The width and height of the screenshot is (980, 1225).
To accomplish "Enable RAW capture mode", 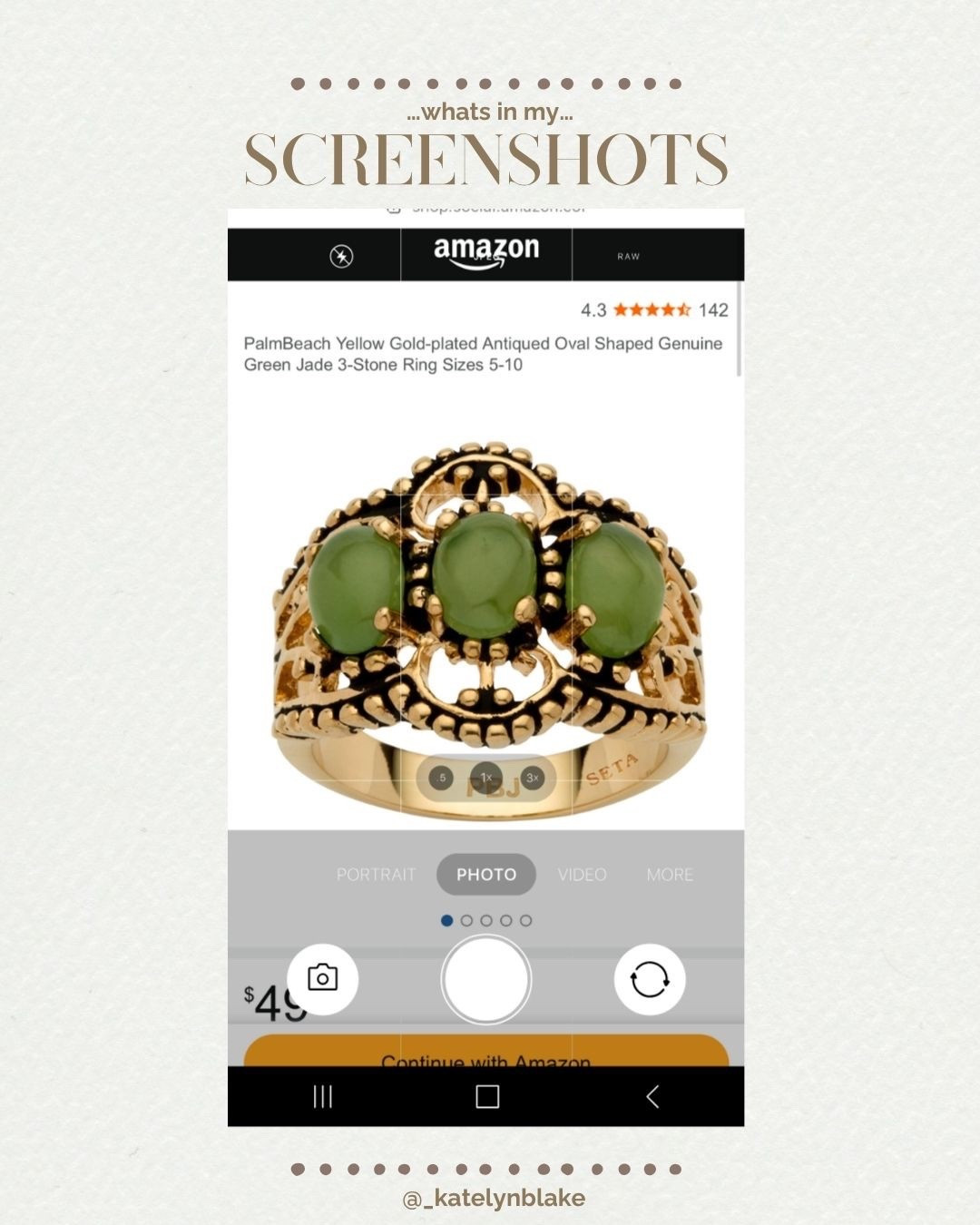I will (x=629, y=257).
